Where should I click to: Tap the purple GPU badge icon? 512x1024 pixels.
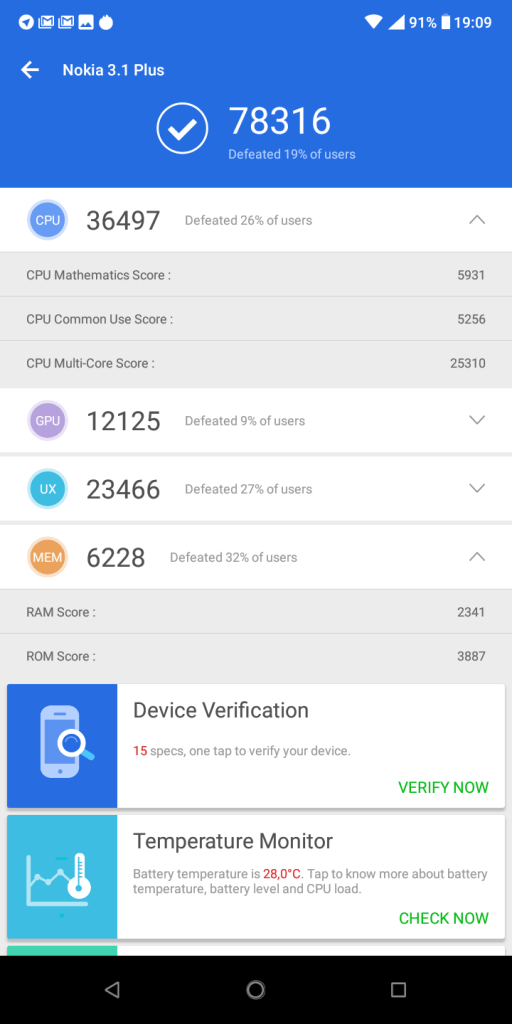(x=48, y=421)
